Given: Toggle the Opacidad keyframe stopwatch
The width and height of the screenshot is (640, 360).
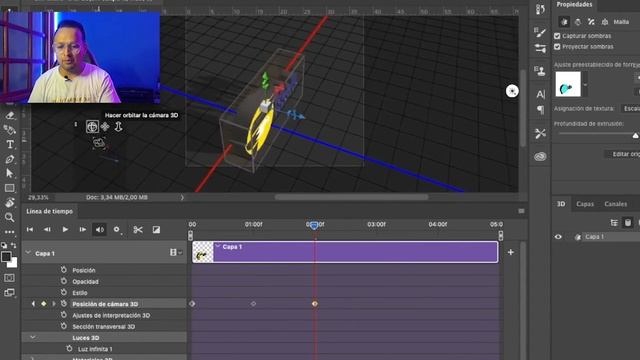Looking at the screenshot, I should click(64, 281).
